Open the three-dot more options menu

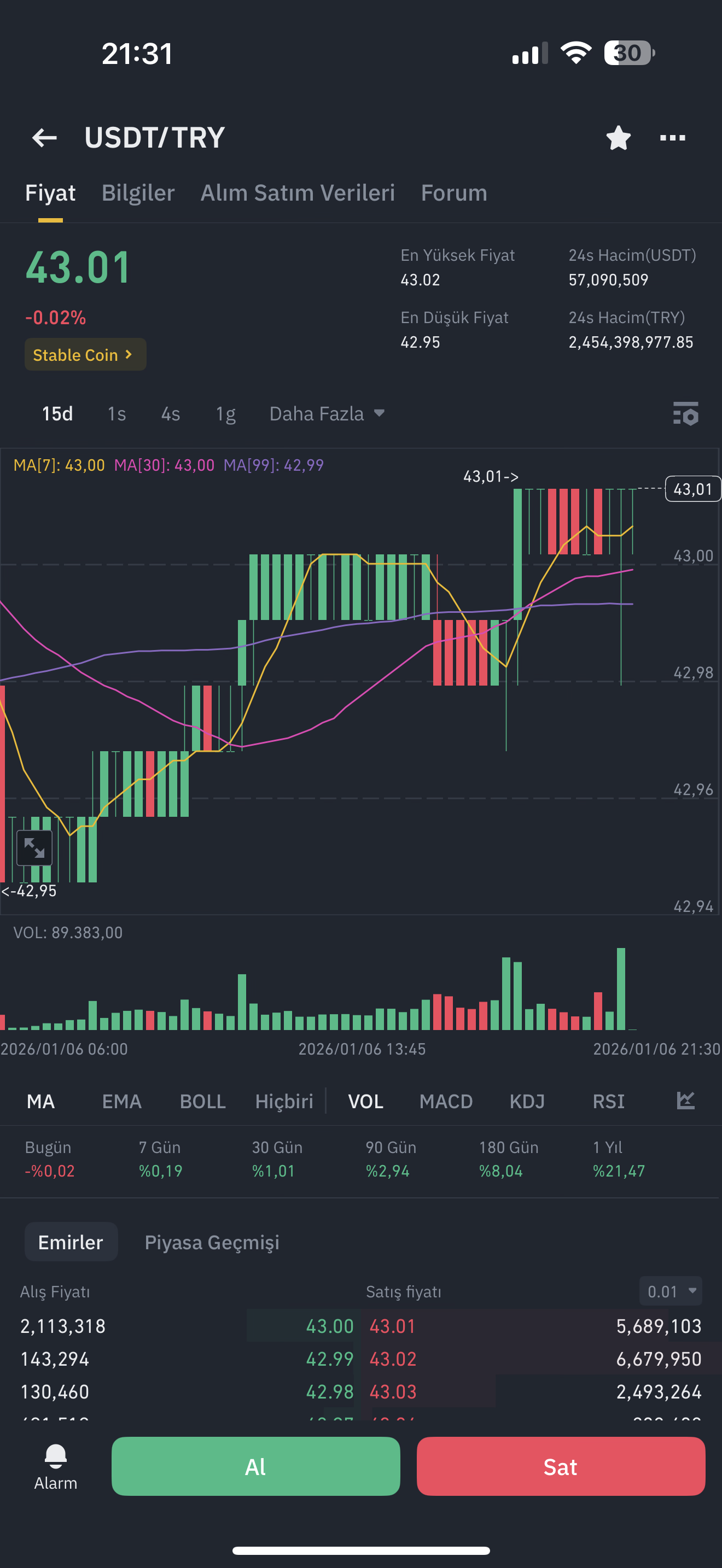pos(672,138)
